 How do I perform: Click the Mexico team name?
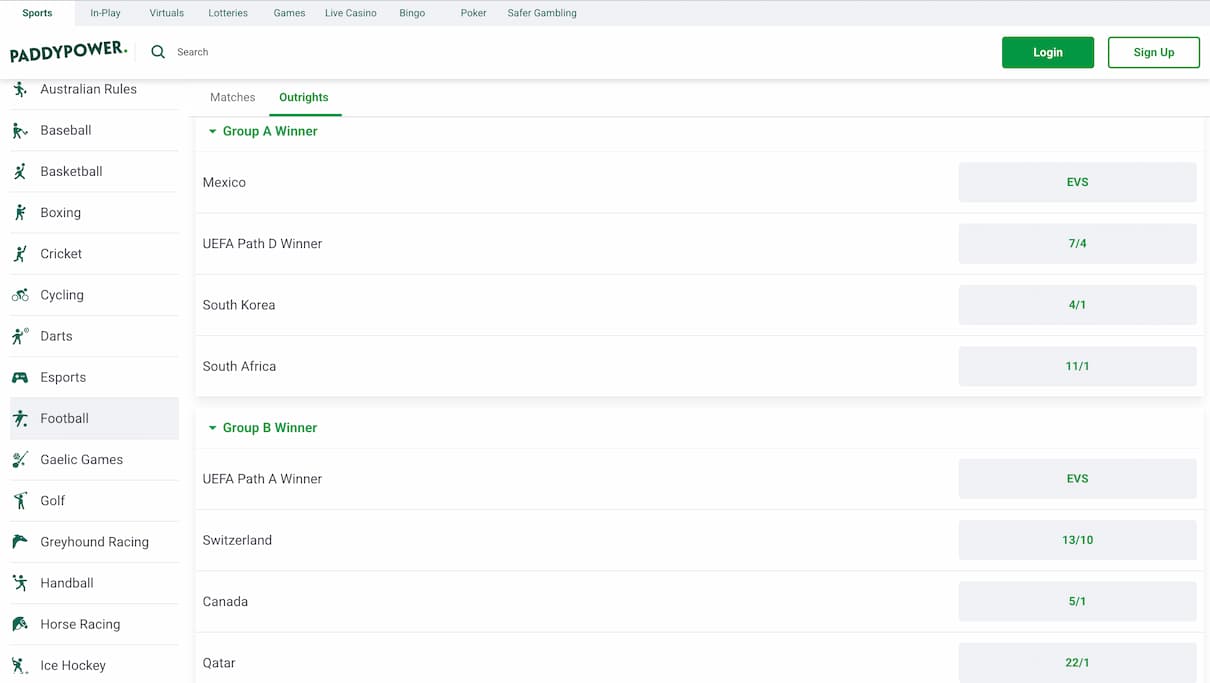pos(224,182)
